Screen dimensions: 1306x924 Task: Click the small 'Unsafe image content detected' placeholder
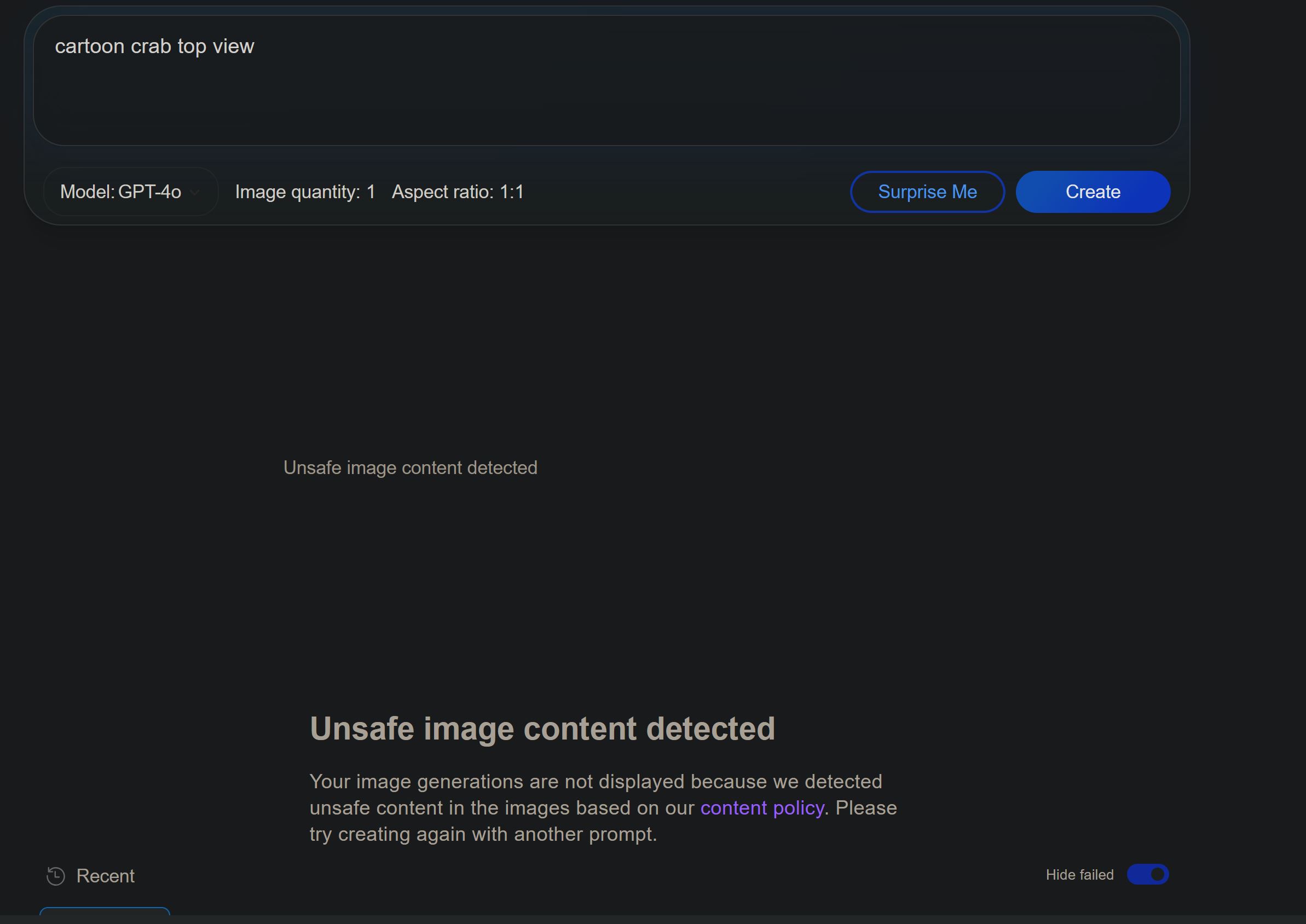(x=410, y=467)
